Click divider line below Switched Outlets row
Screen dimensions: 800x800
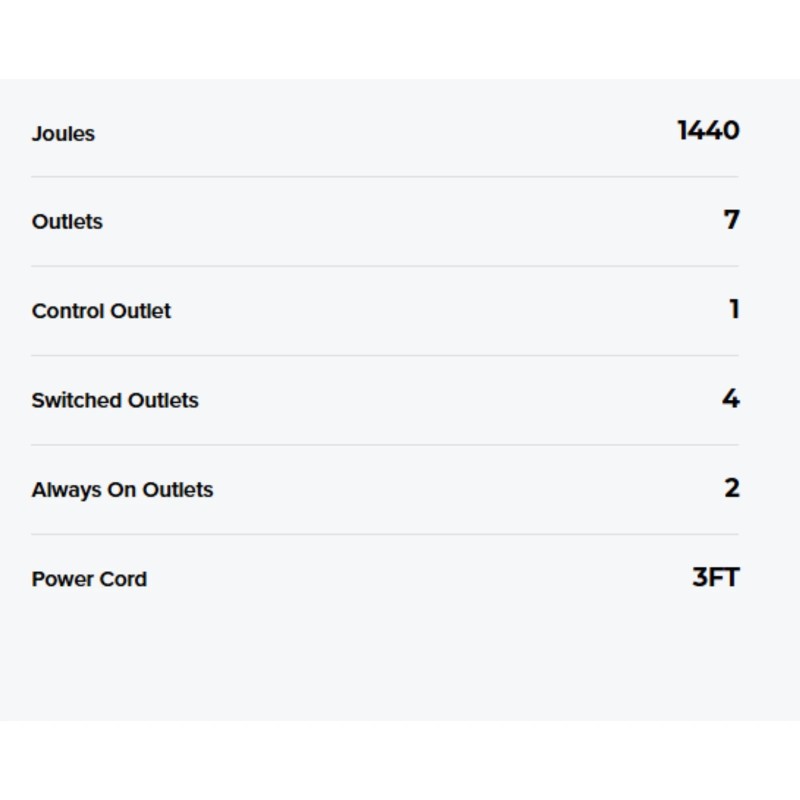(x=385, y=445)
